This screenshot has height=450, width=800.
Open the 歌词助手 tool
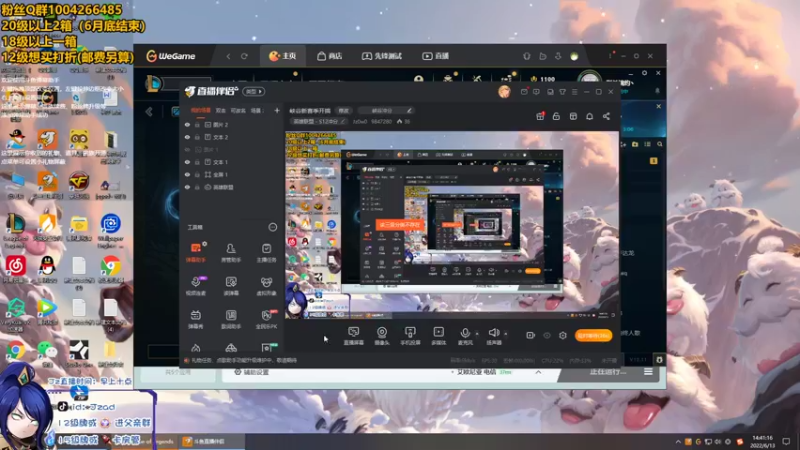231,319
